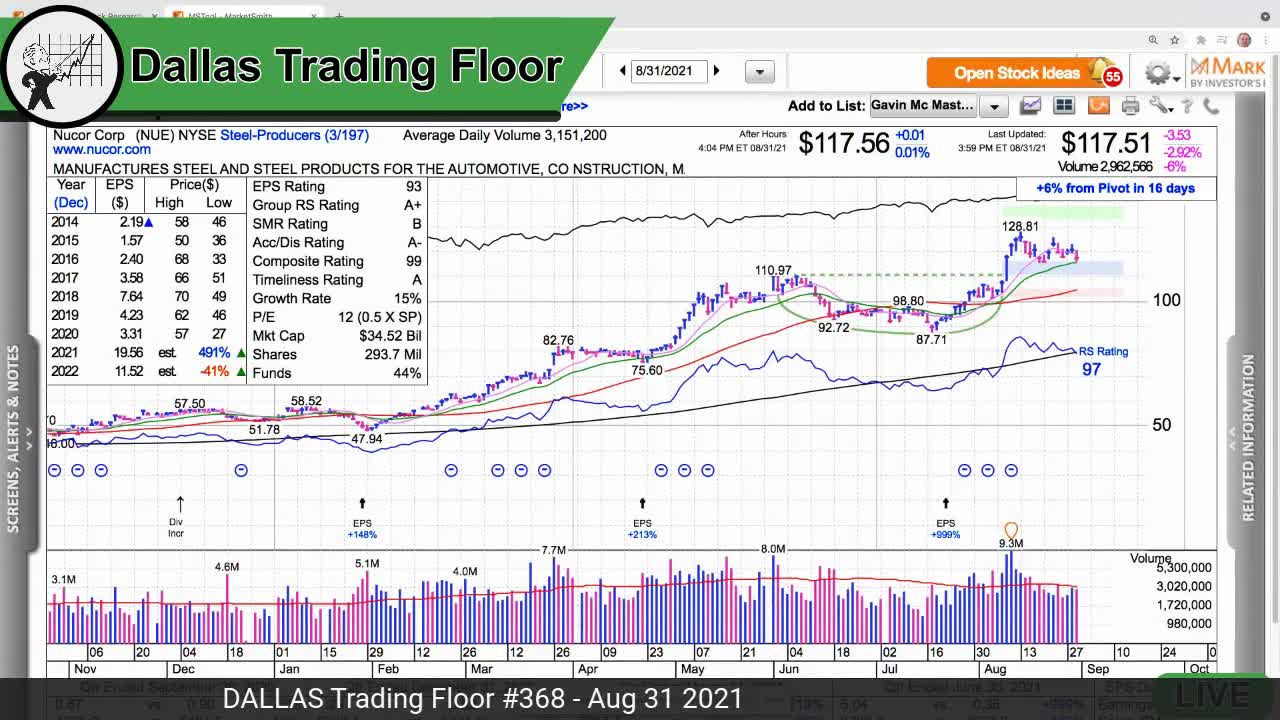
Task: Click the 82.76 price label
Action: pos(558,340)
